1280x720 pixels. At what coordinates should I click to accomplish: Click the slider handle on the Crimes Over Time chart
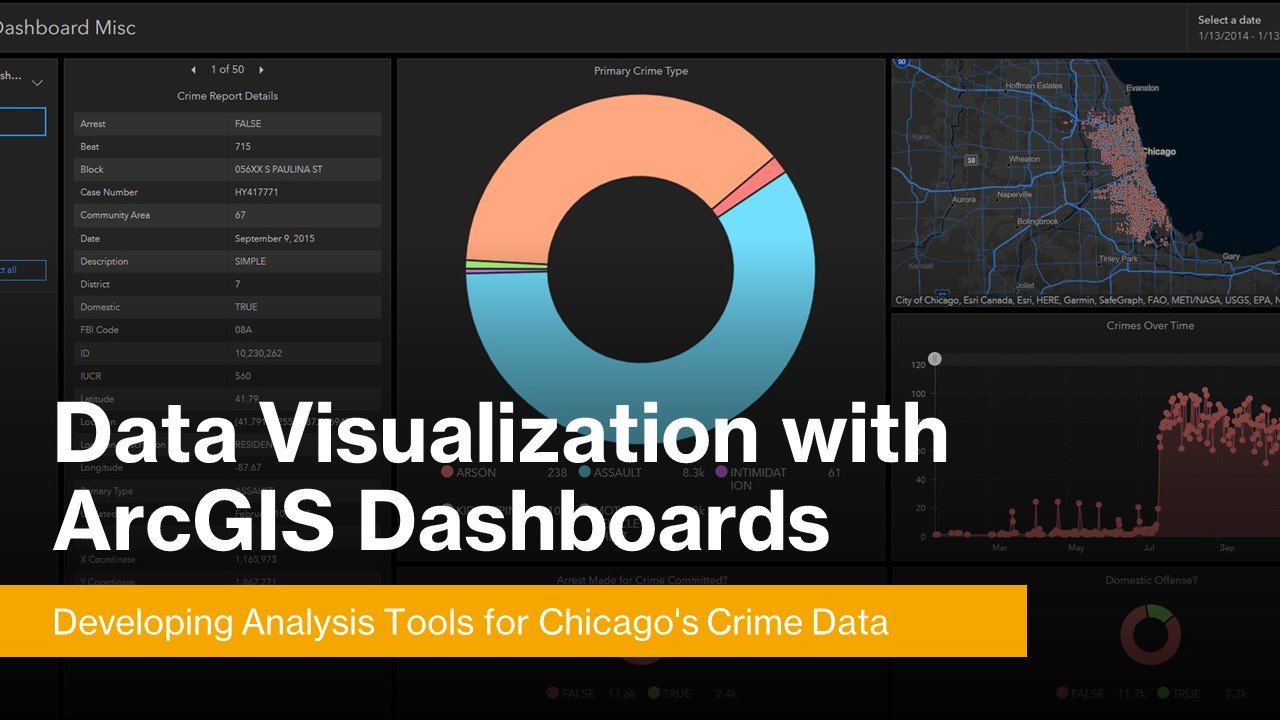coord(934,358)
